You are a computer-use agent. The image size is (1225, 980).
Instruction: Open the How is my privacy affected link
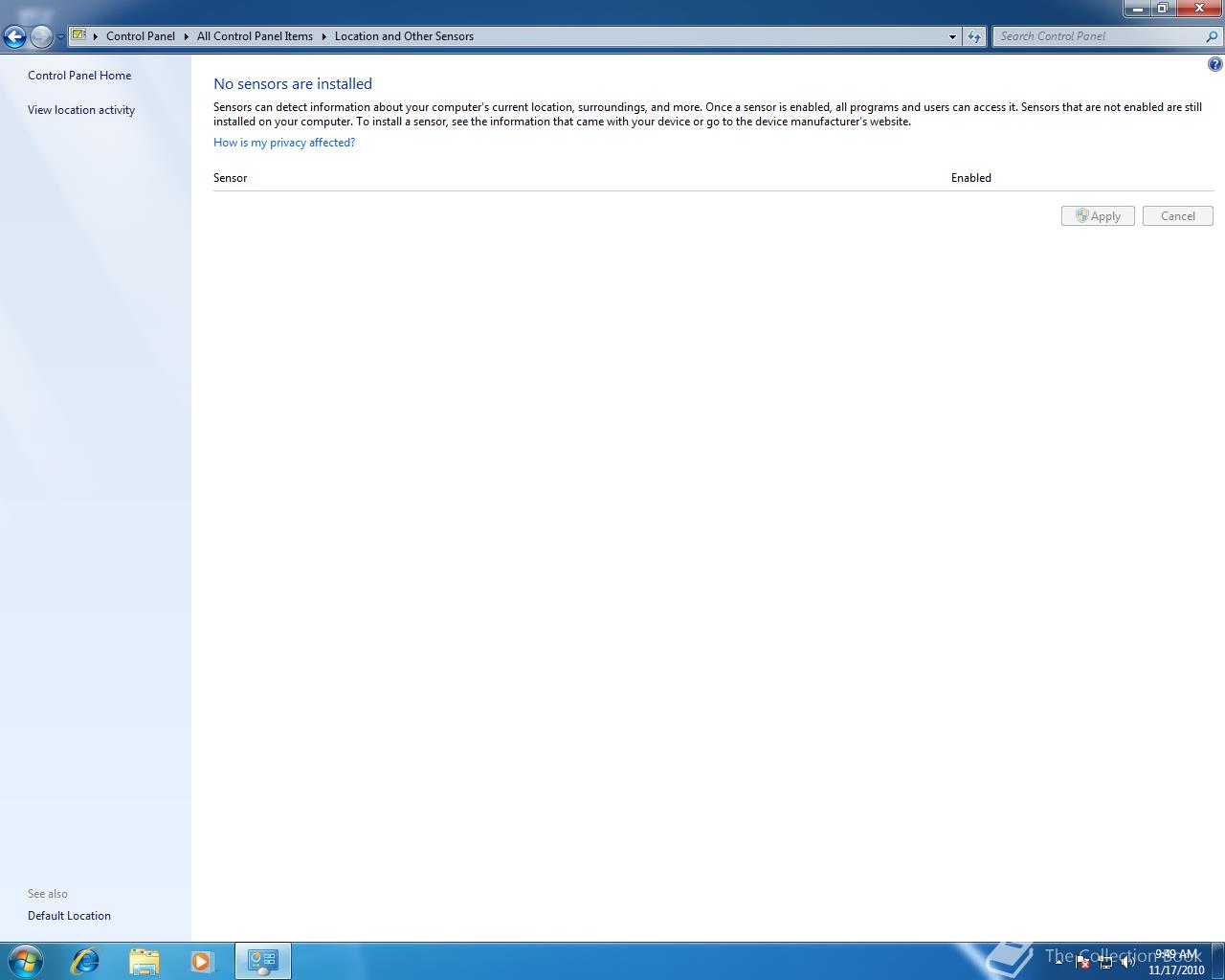pyautogui.click(x=283, y=142)
